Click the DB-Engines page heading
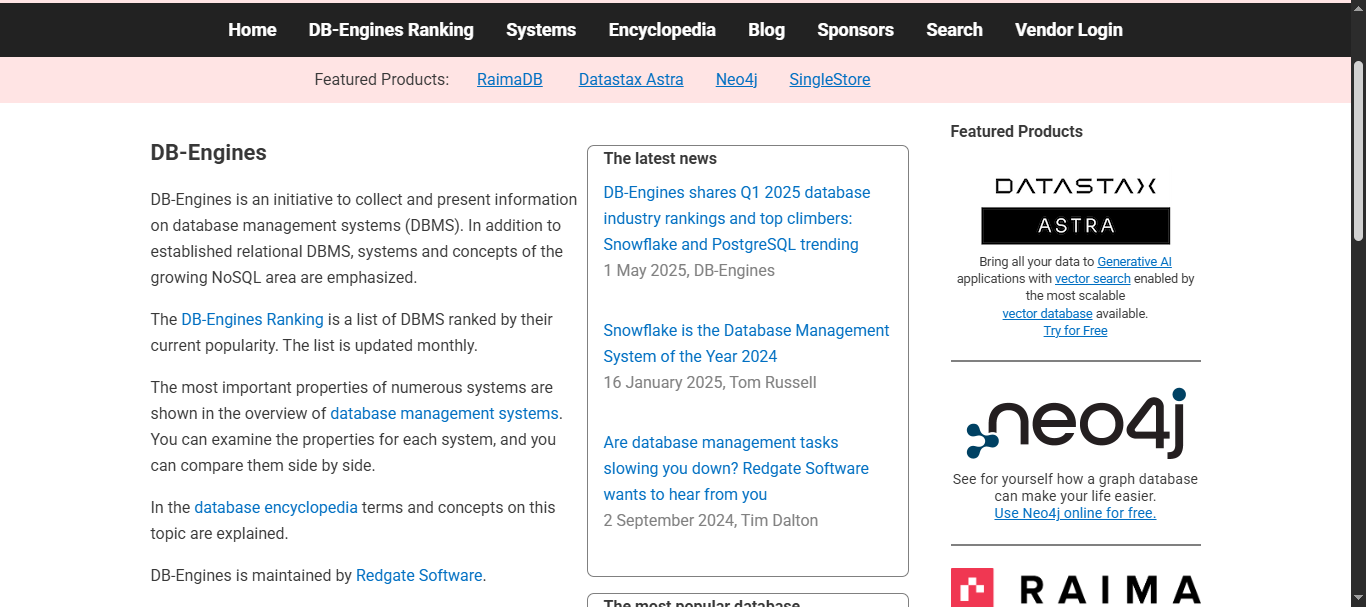The image size is (1366, 607). (x=209, y=153)
